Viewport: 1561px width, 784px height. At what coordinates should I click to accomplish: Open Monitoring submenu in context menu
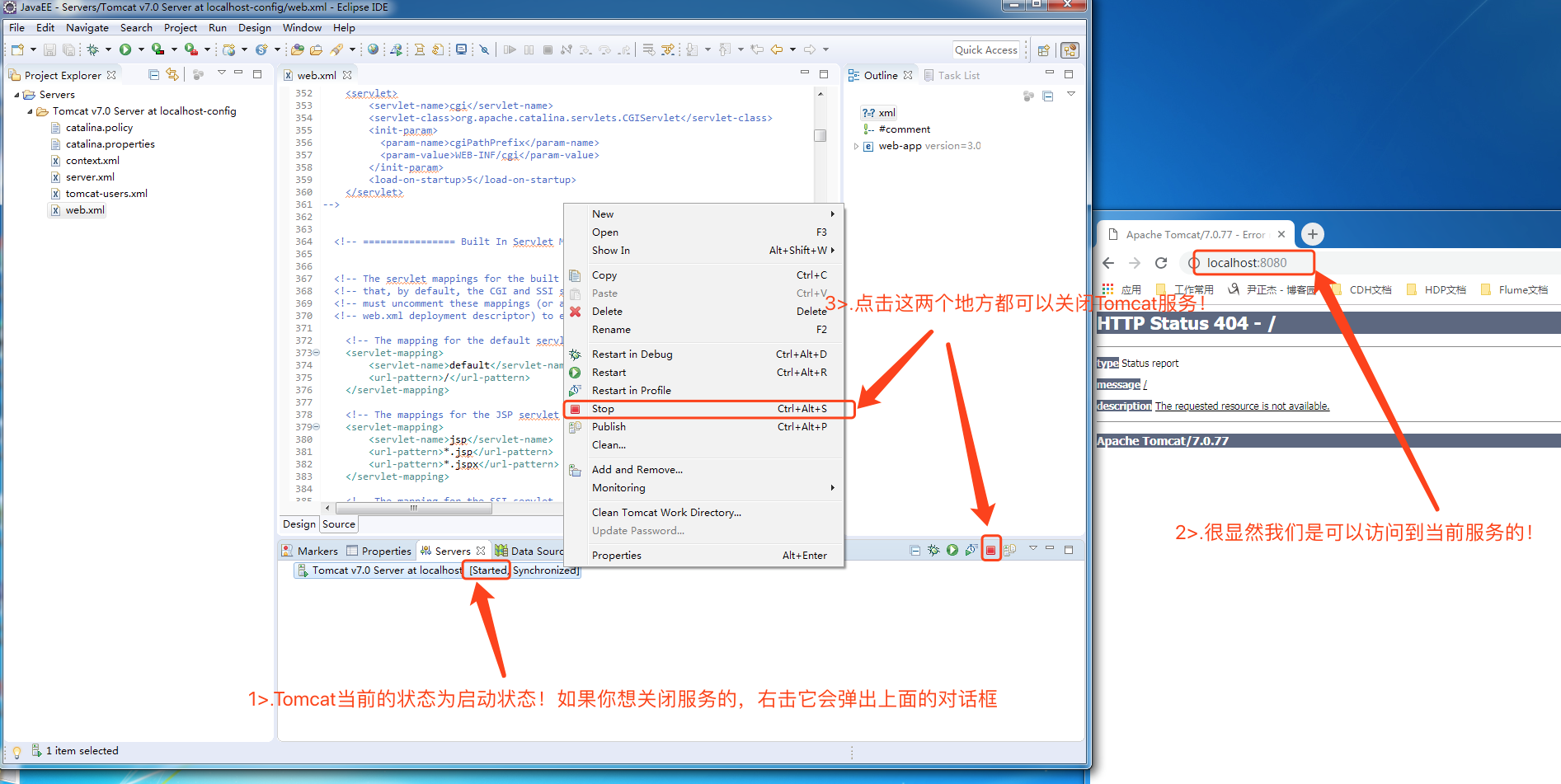[704, 488]
